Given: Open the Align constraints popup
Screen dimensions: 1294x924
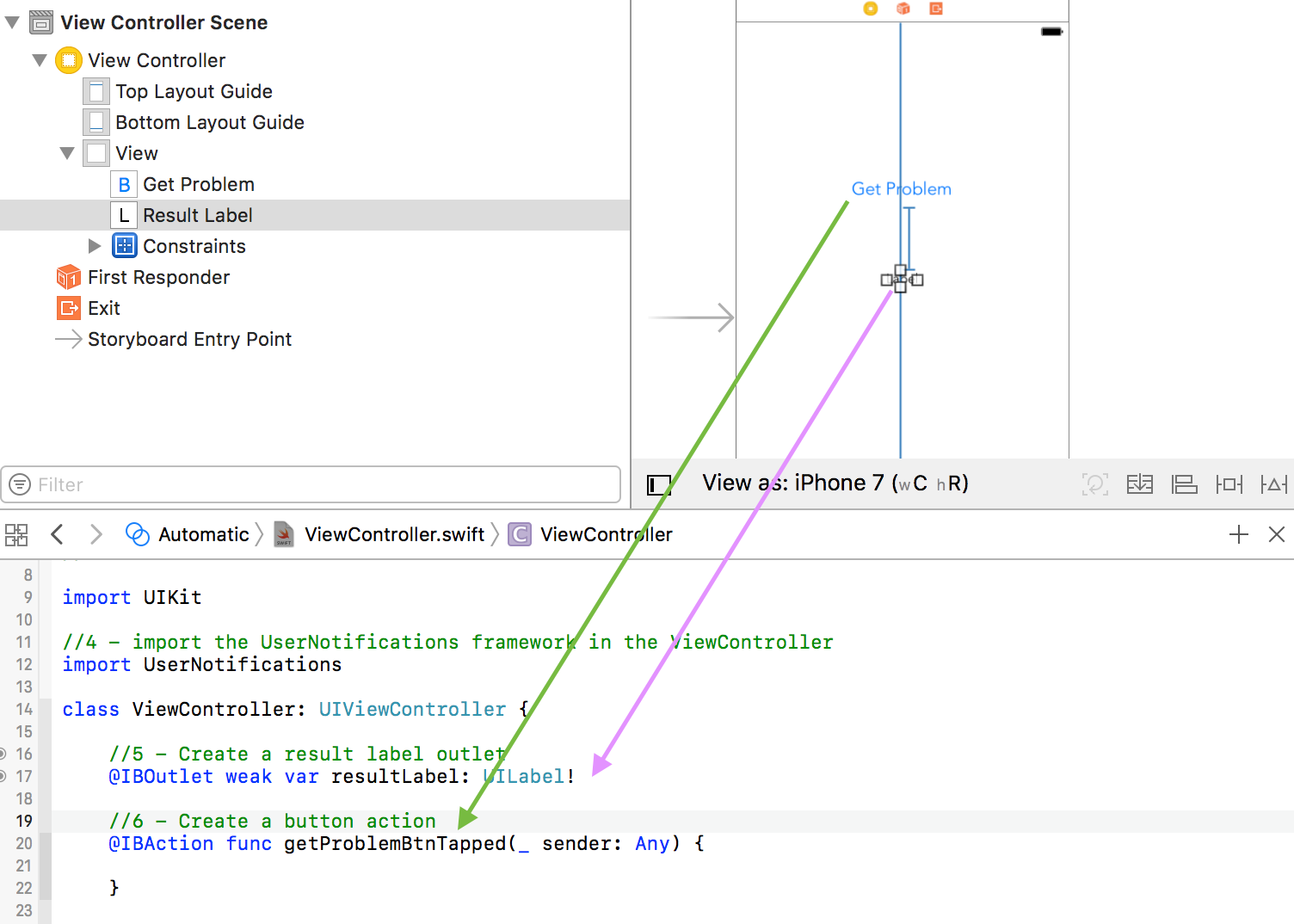Looking at the screenshot, I should tap(1185, 484).
